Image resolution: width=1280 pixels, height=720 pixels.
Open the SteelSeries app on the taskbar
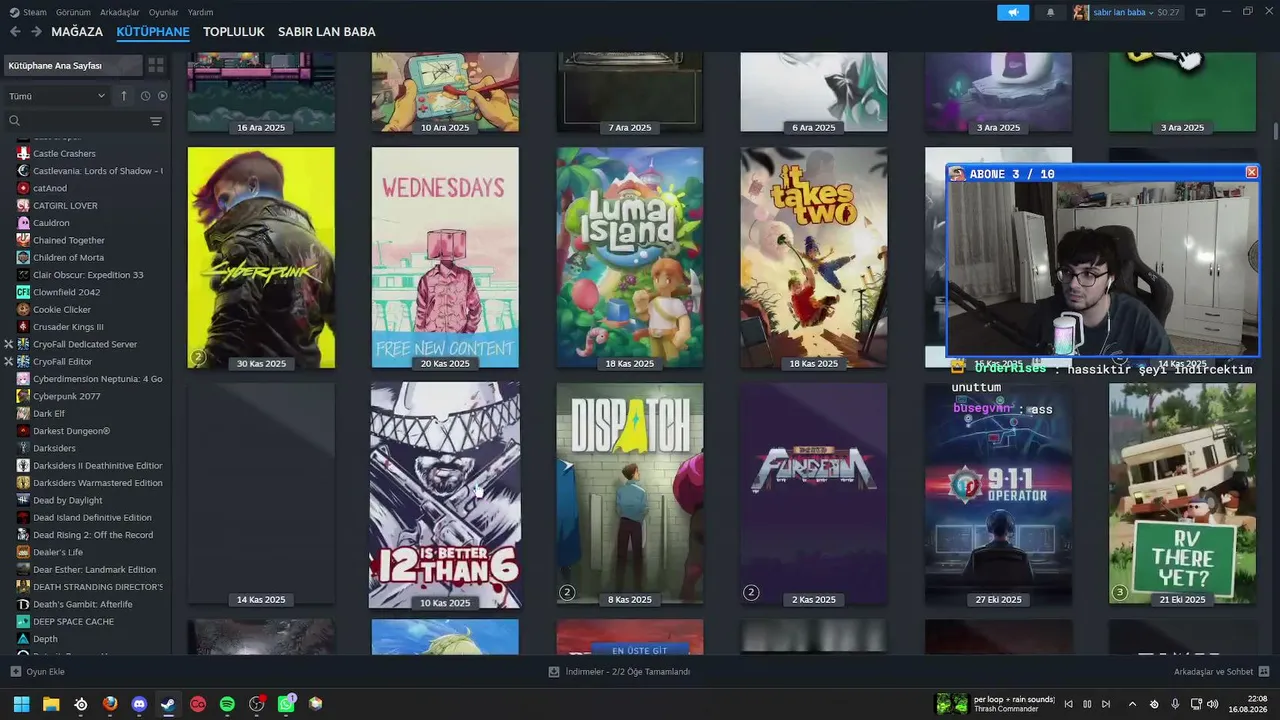click(81, 704)
